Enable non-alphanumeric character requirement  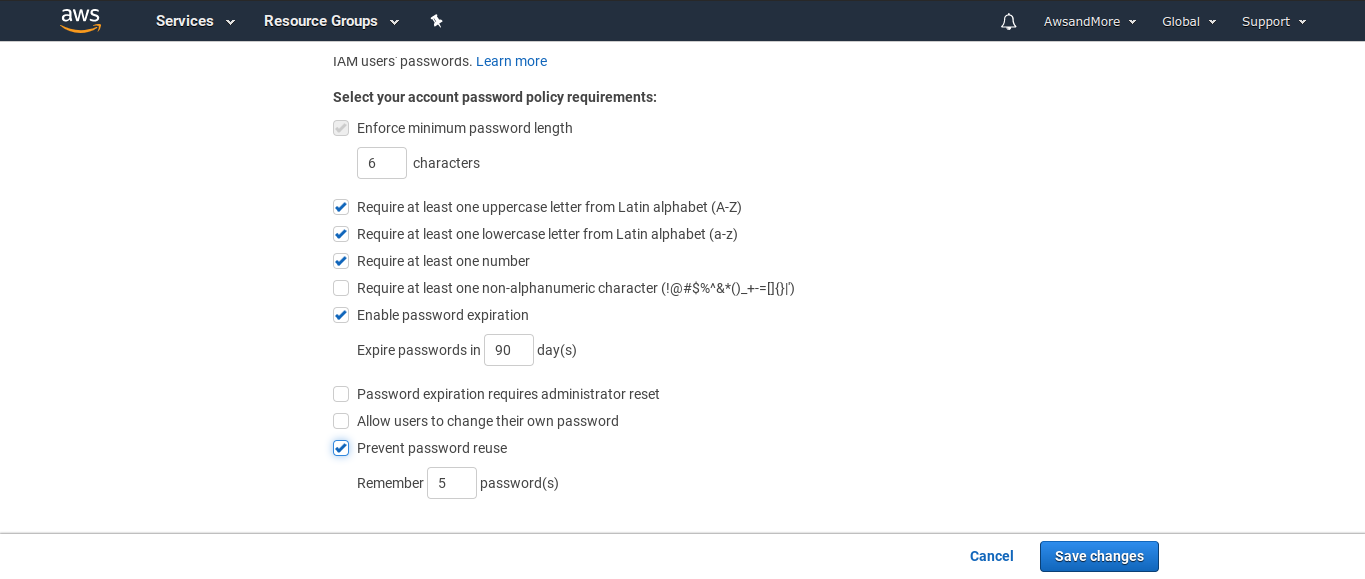click(341, 288)
